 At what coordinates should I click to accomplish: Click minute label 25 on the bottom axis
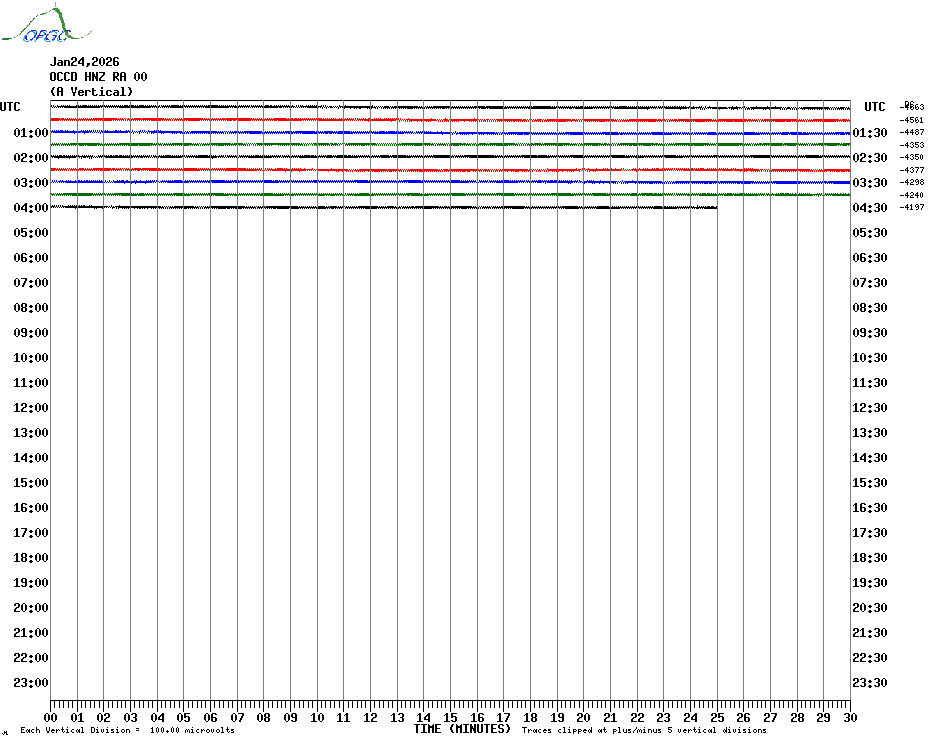pyautogui.click(x=717, y=717)
